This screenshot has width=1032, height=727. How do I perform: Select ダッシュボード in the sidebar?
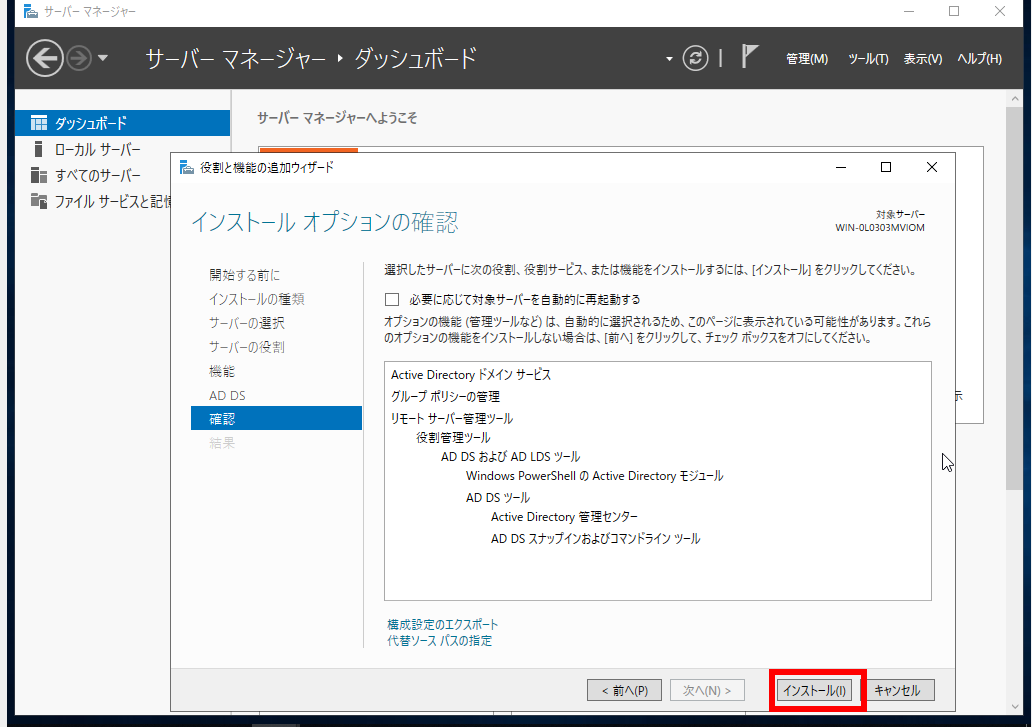click(122, 123)
